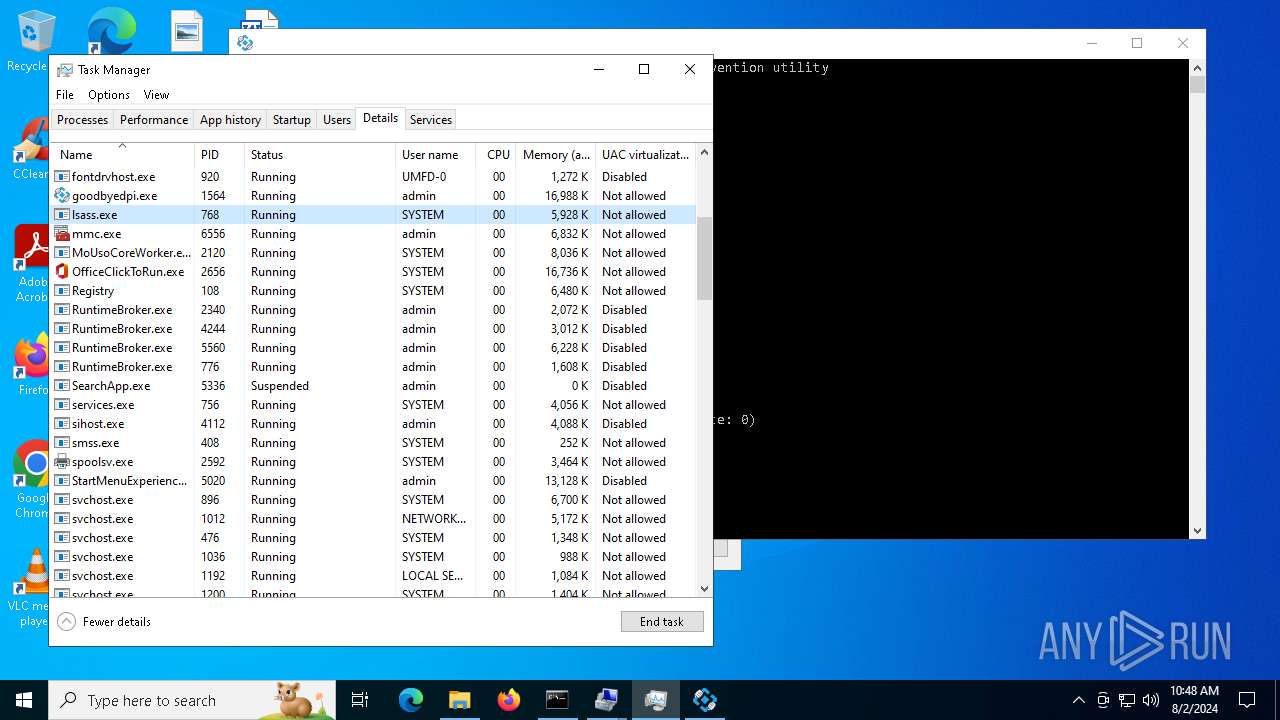Image resolution: width=1280 pixels, height=720 pixels.
Task: Switch to the command prompt taskbar icon
Action: coord(558,700)
